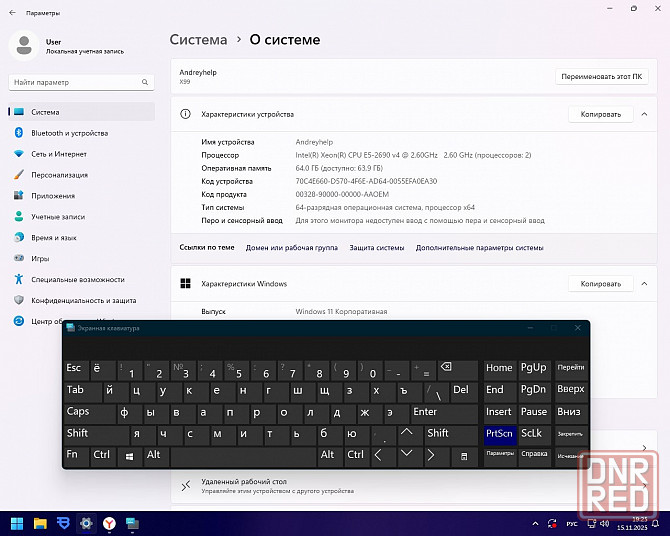Click the search magnifier in Найти параметр

(145, 82)
